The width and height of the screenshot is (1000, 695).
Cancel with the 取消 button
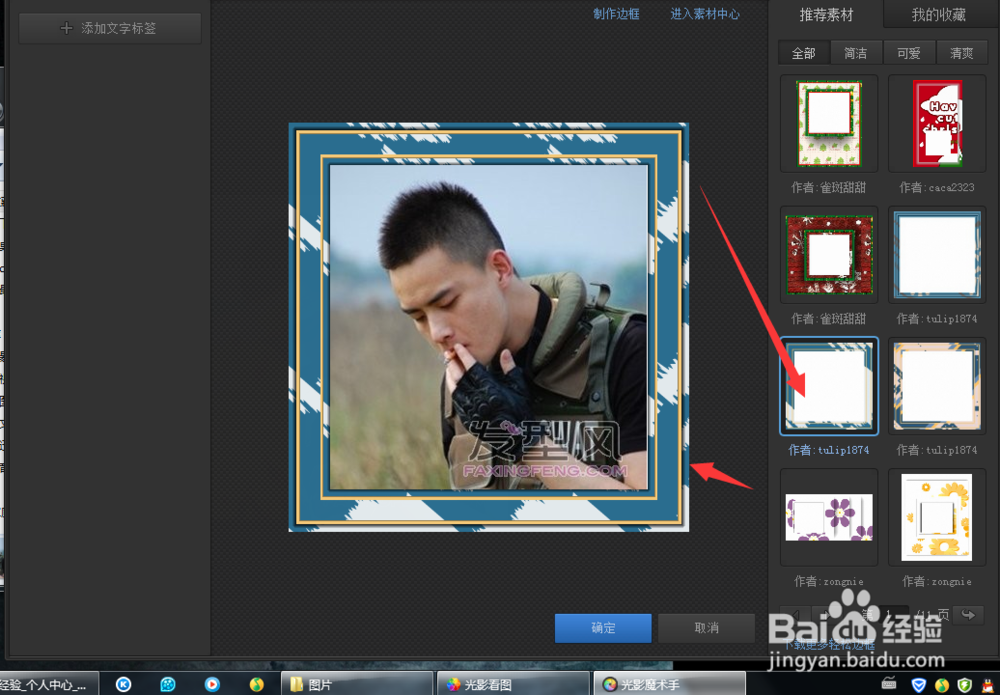[707, 628]
